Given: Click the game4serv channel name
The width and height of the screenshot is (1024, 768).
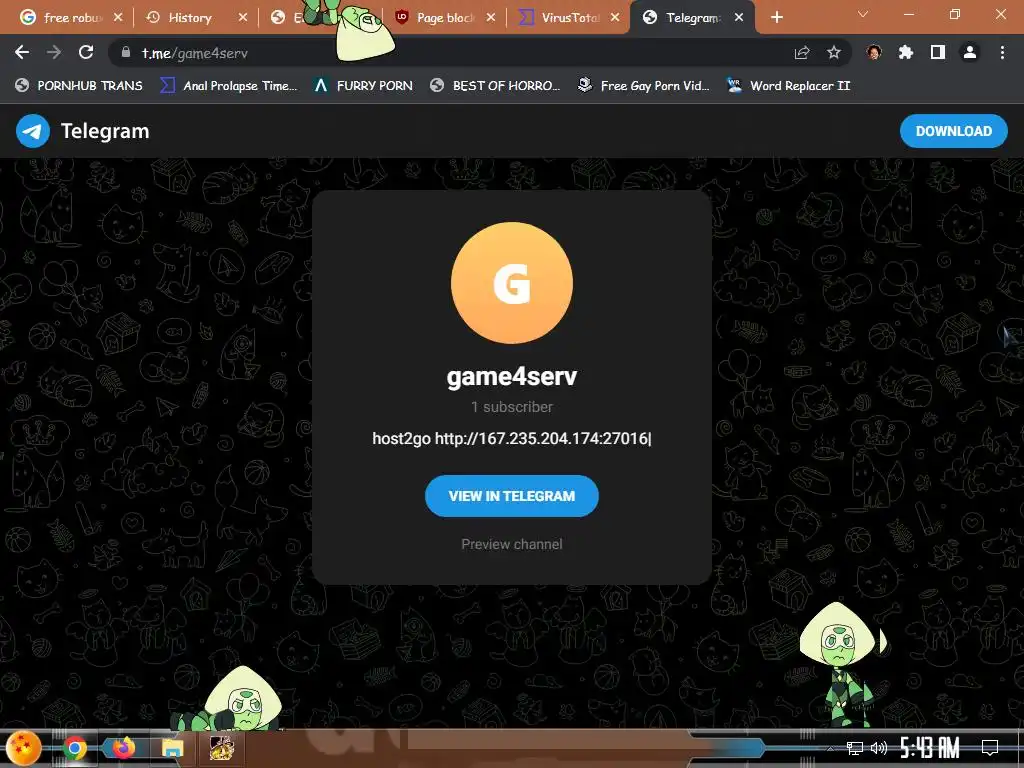Looking at the screenshot, I should tap(512, 376).
